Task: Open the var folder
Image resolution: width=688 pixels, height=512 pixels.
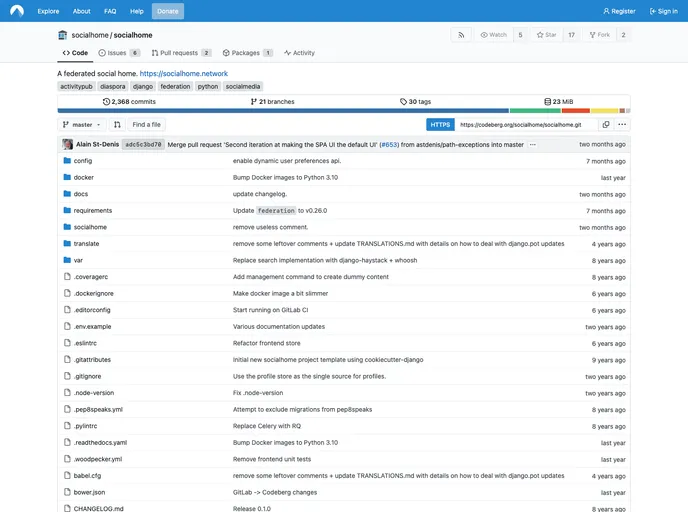Action: pos(78,260)
